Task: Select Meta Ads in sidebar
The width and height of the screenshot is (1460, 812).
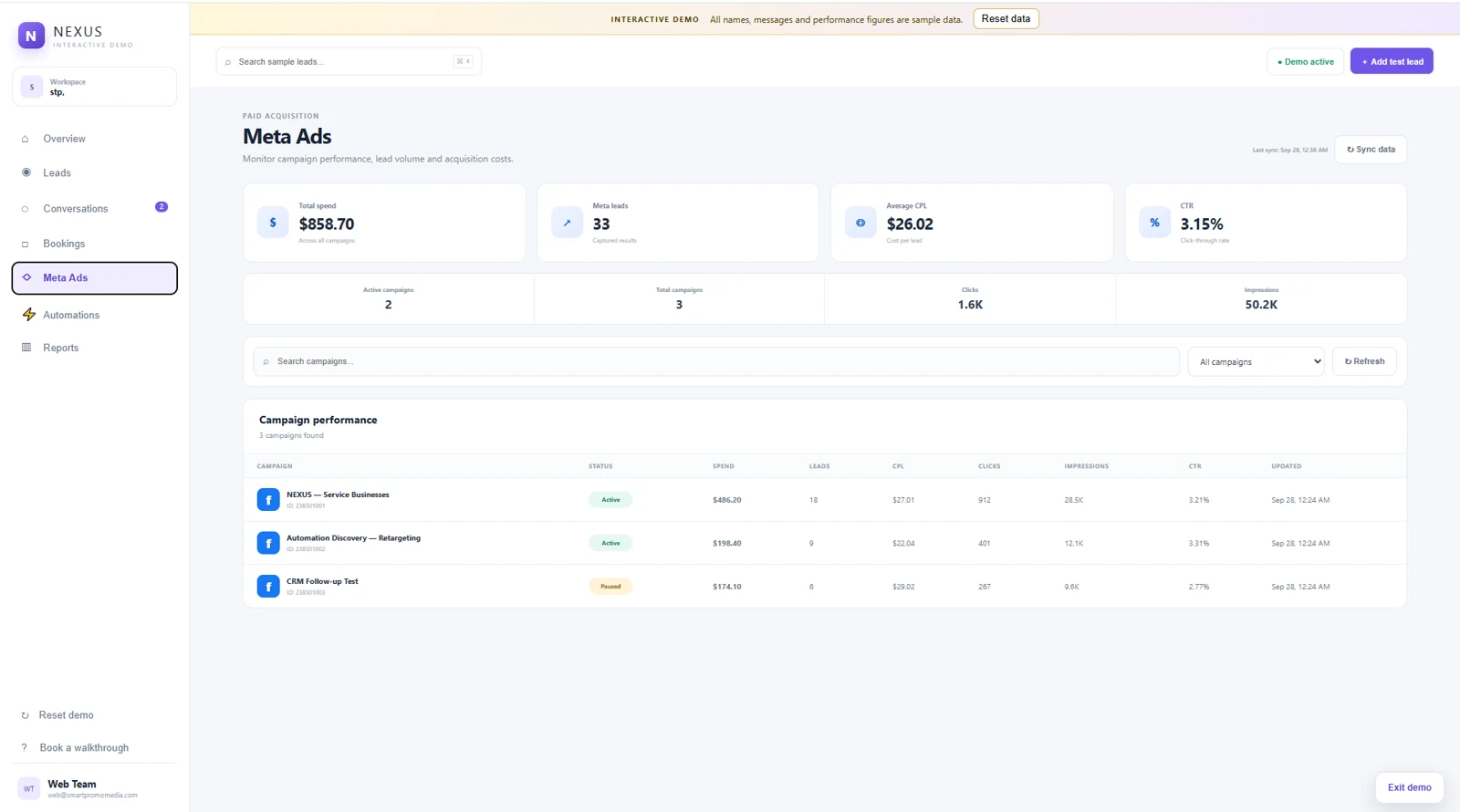Action: [x=94, y=278]
